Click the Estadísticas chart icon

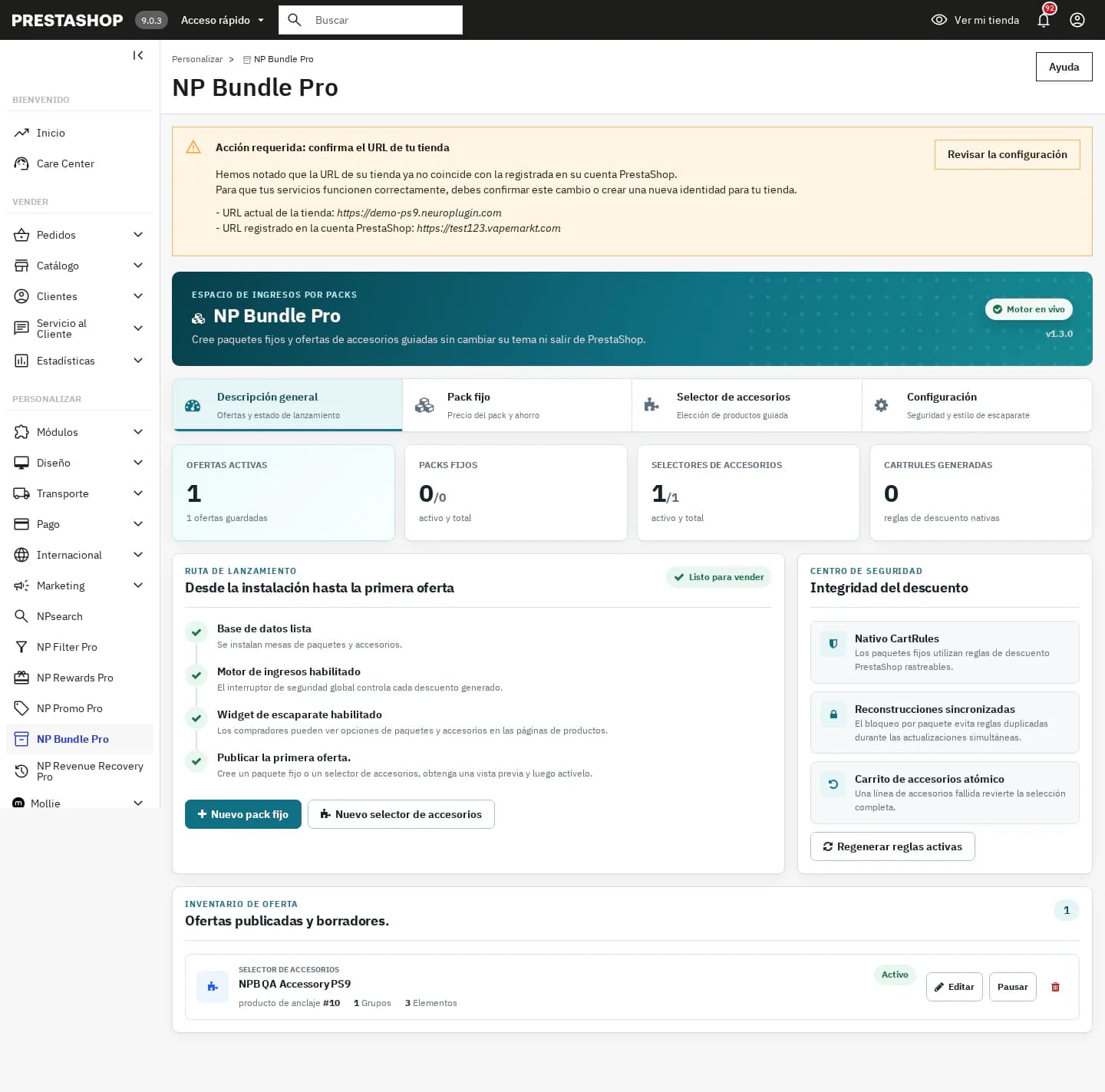21,361
